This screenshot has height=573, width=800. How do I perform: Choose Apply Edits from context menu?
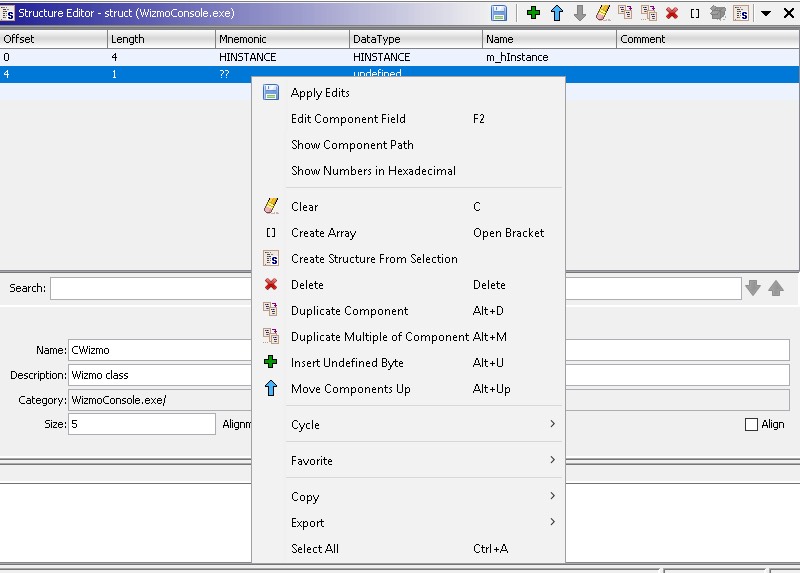tap(408, 93)
